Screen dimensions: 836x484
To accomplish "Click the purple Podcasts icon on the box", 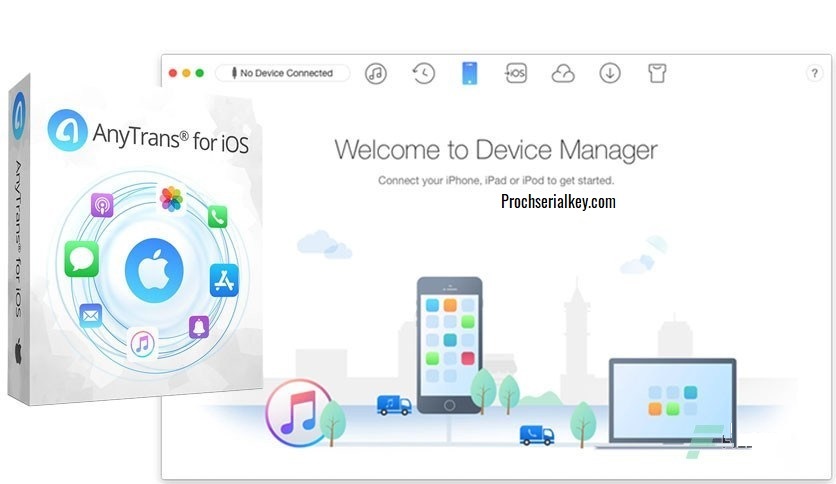I will [102, 205].
